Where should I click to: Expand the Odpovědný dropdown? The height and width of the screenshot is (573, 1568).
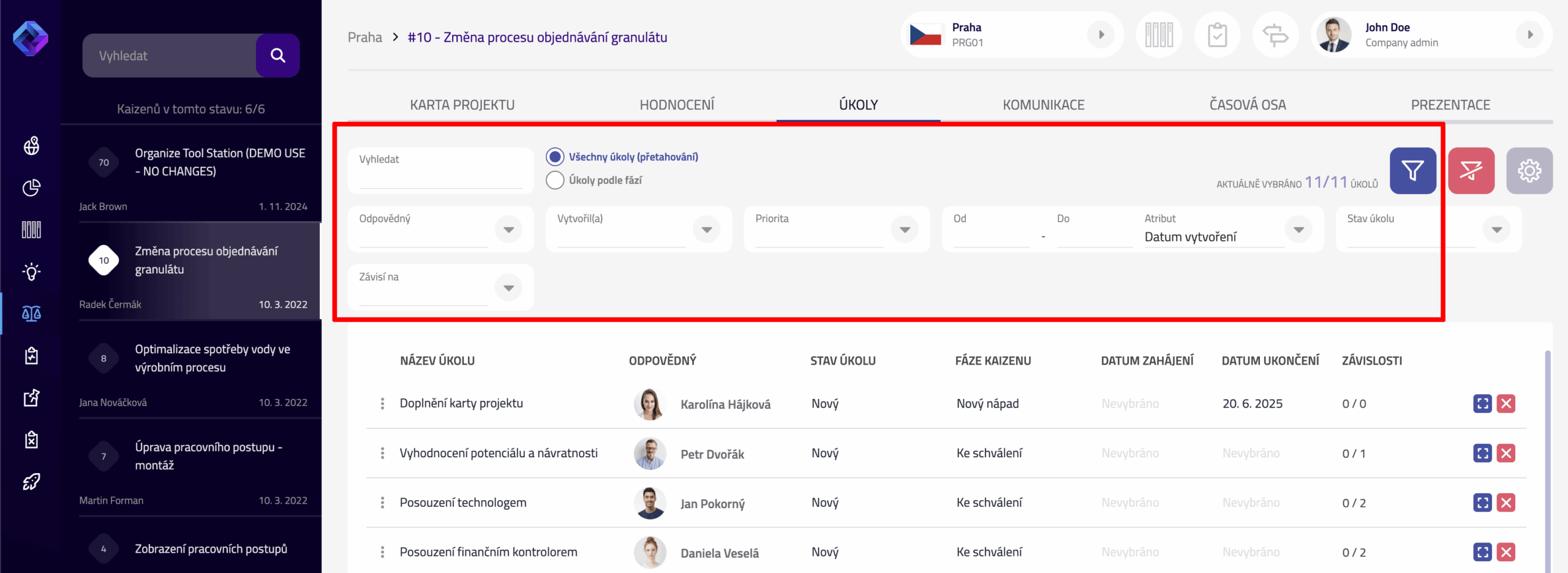508,230
